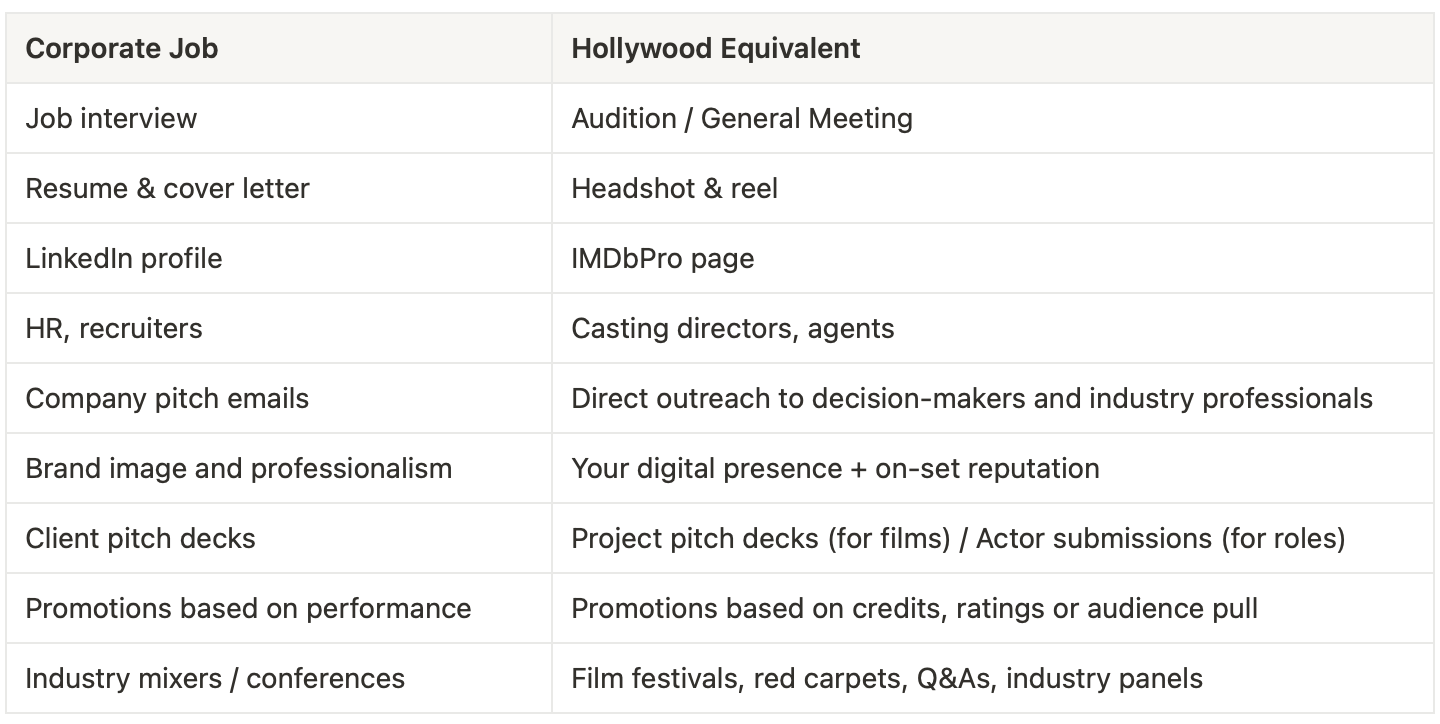Viewport: 1440px width, 724px height.
Task: Select the "Resume & cover letter" cell
Action: (168, 188)
